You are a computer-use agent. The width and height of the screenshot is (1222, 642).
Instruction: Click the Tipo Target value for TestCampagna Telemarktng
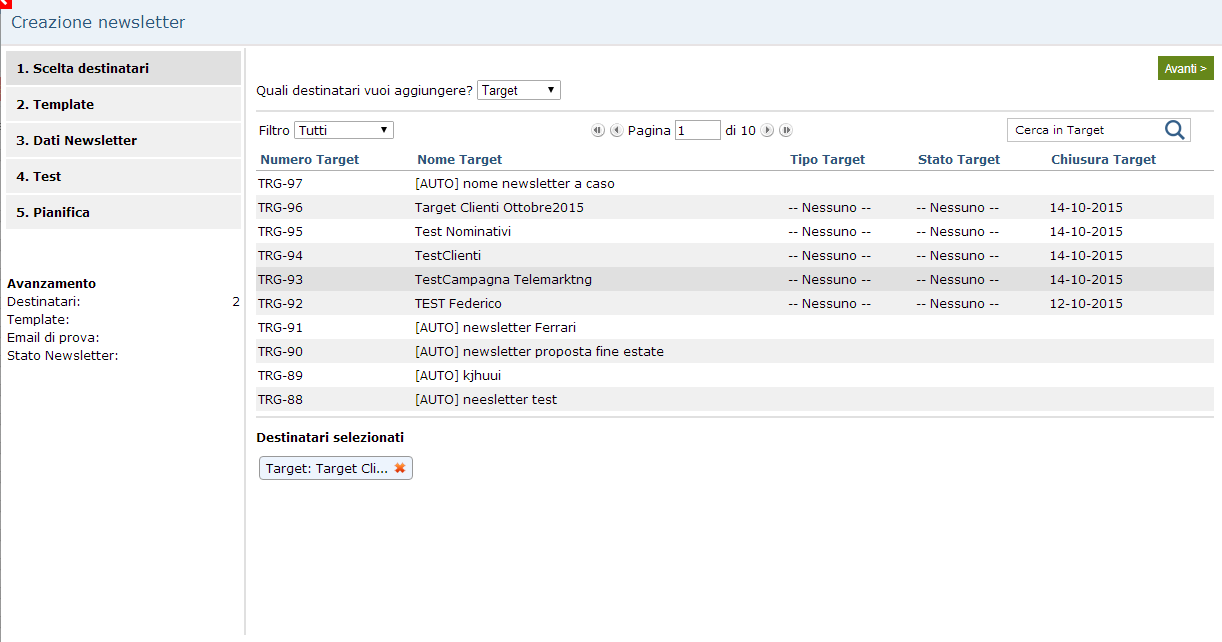pyautogui.click(x=829, y=280)
